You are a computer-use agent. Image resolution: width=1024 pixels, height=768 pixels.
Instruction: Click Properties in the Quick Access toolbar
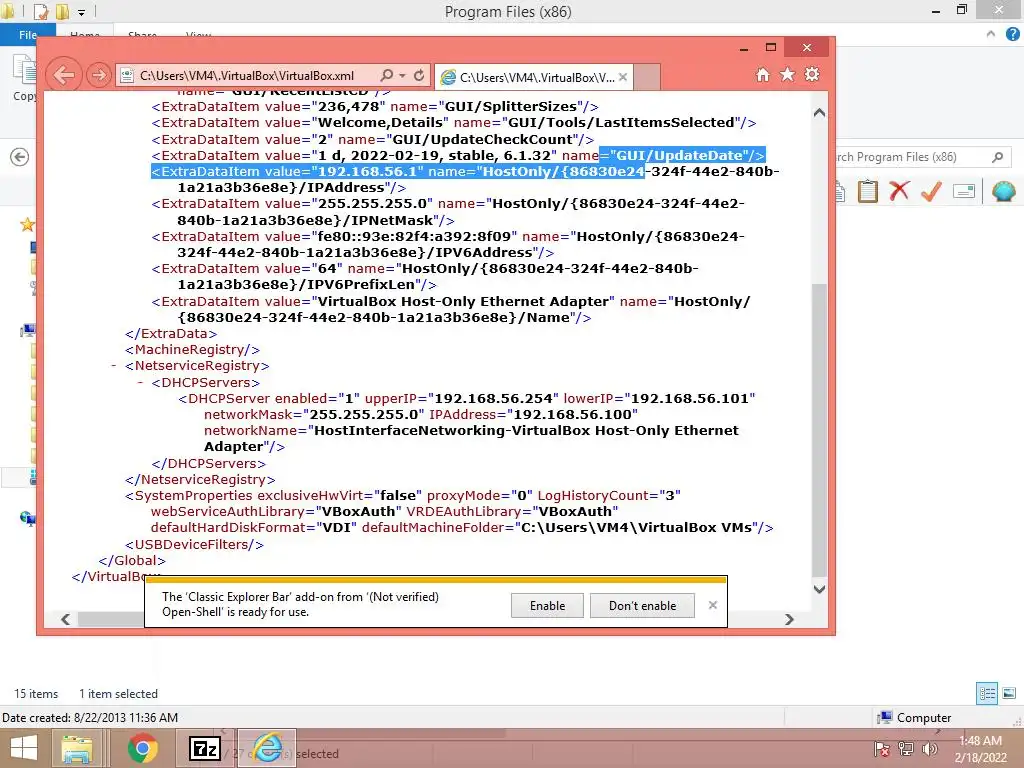(40, 12)
